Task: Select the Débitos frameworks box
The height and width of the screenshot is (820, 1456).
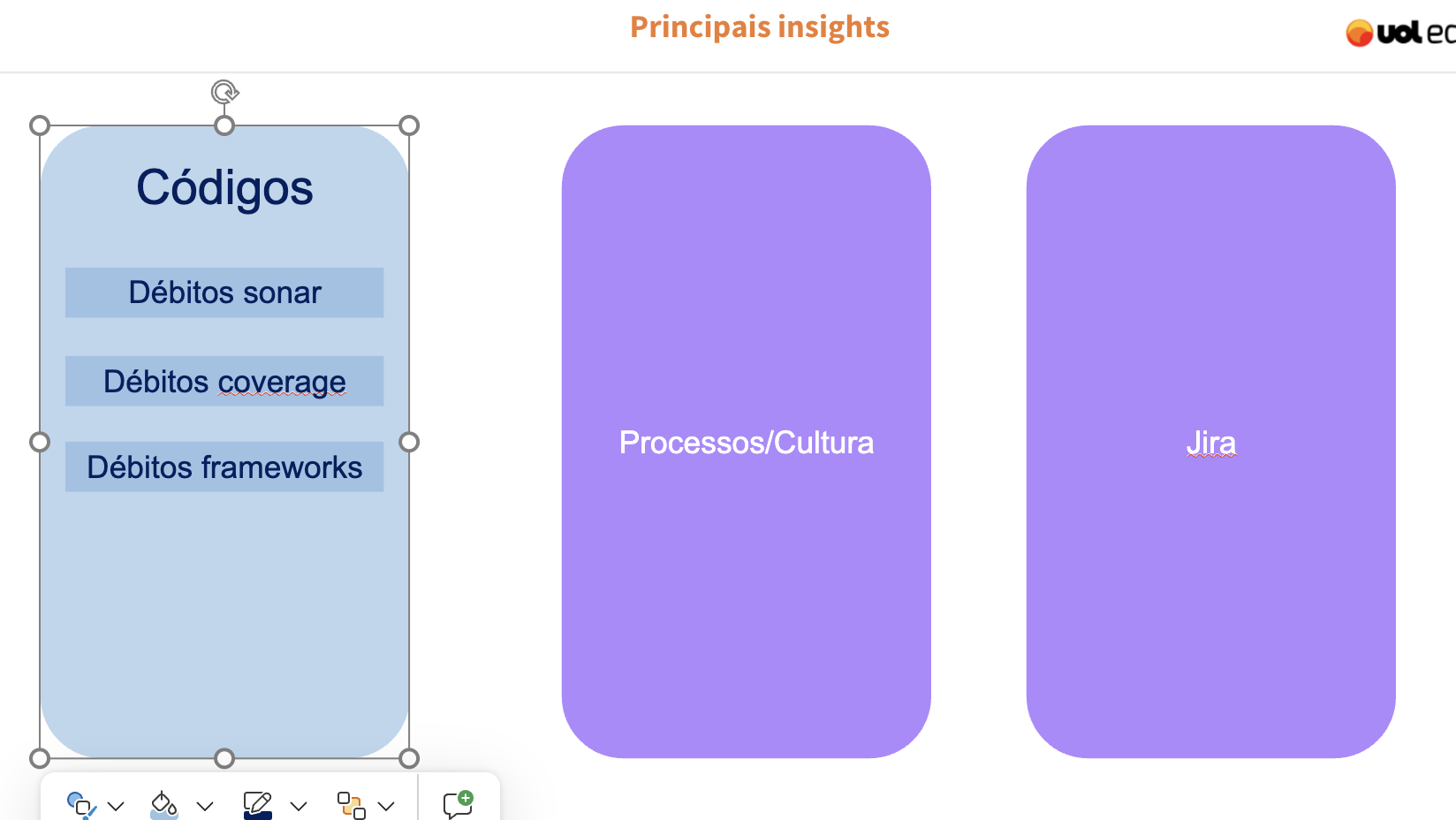Action: click(x=224, y=467)
